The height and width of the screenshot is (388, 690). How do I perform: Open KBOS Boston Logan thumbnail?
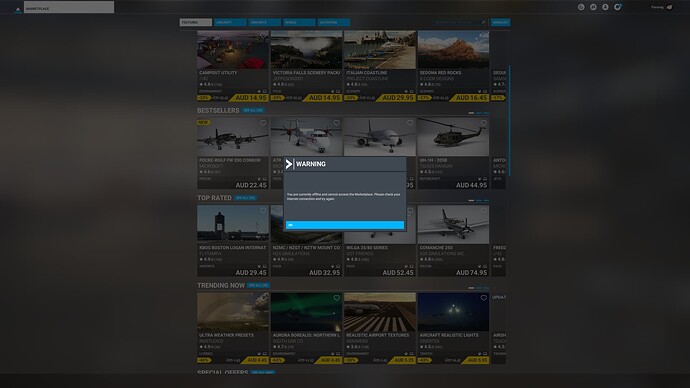[x=233, y=224]
